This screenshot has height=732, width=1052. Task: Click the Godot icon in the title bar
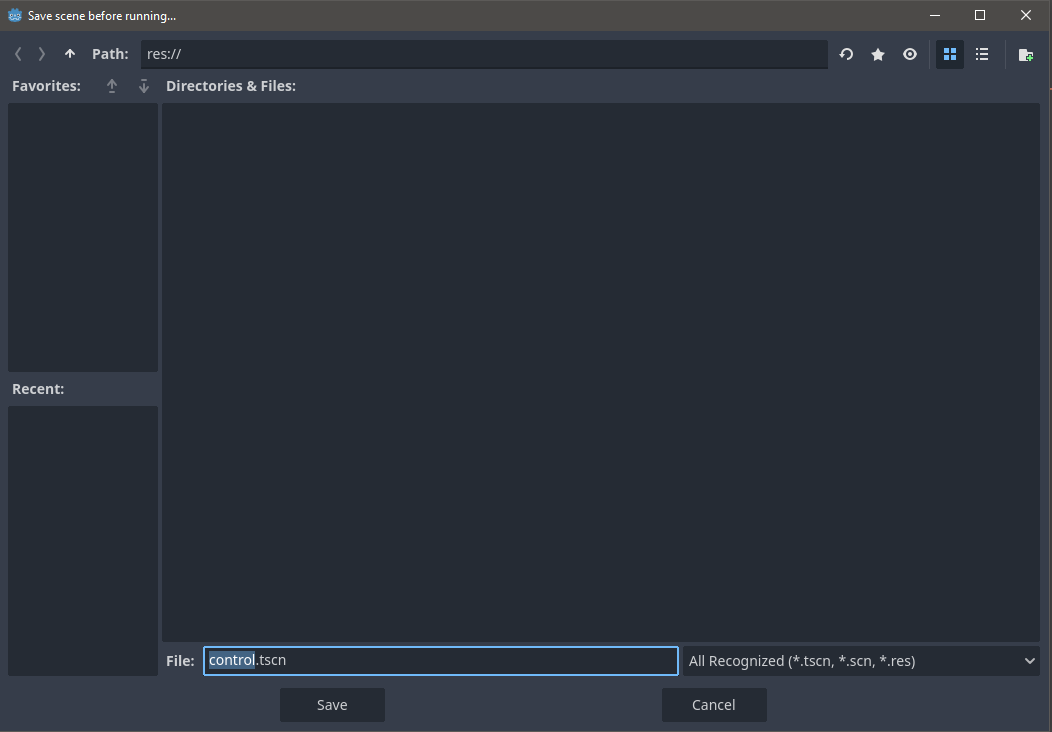point(15,15)
